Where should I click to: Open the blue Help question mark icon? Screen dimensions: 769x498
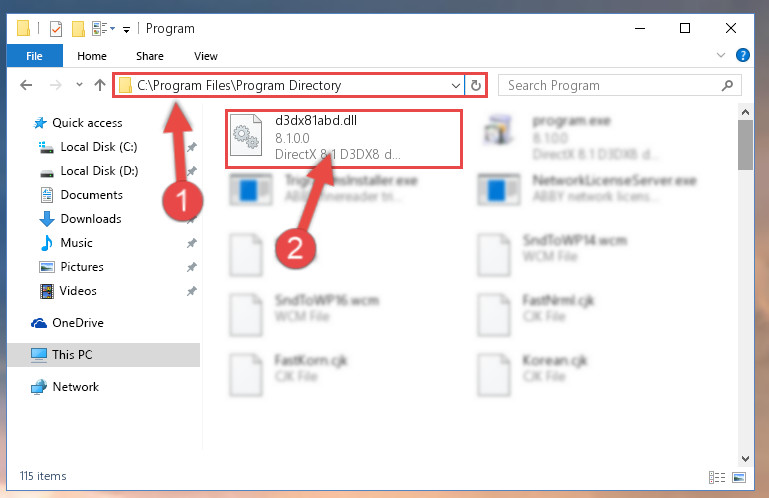coord(743,55)
